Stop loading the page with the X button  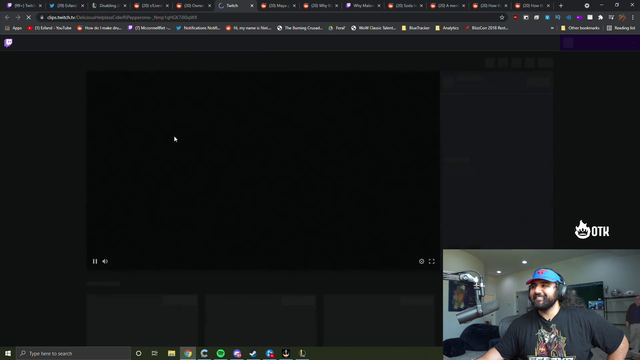point(29,18)
